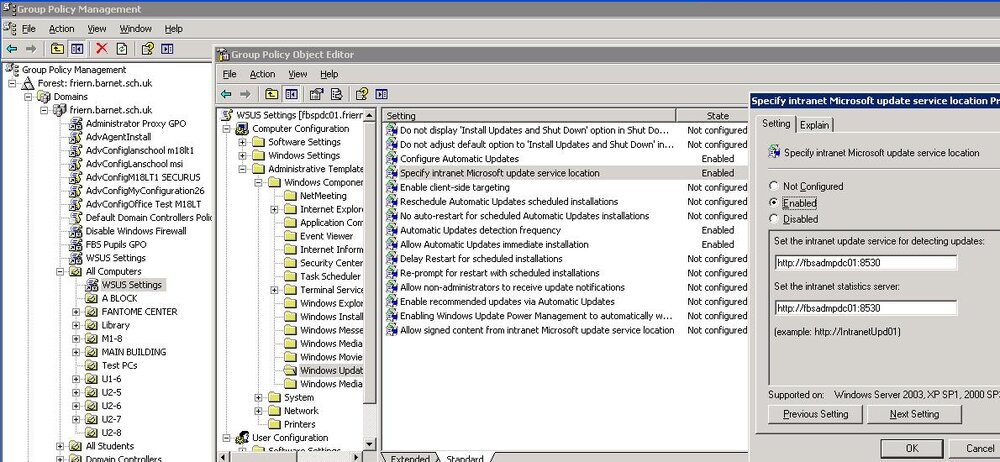
Task: Click the intranet statistics server URL field
Action: click(x=865, y=308)
